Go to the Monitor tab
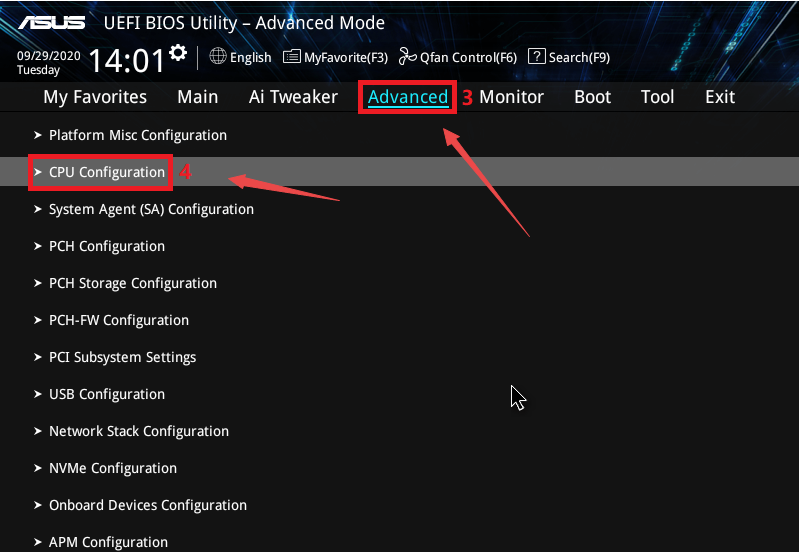Viewport: 799px width, 552px height. 512,97
